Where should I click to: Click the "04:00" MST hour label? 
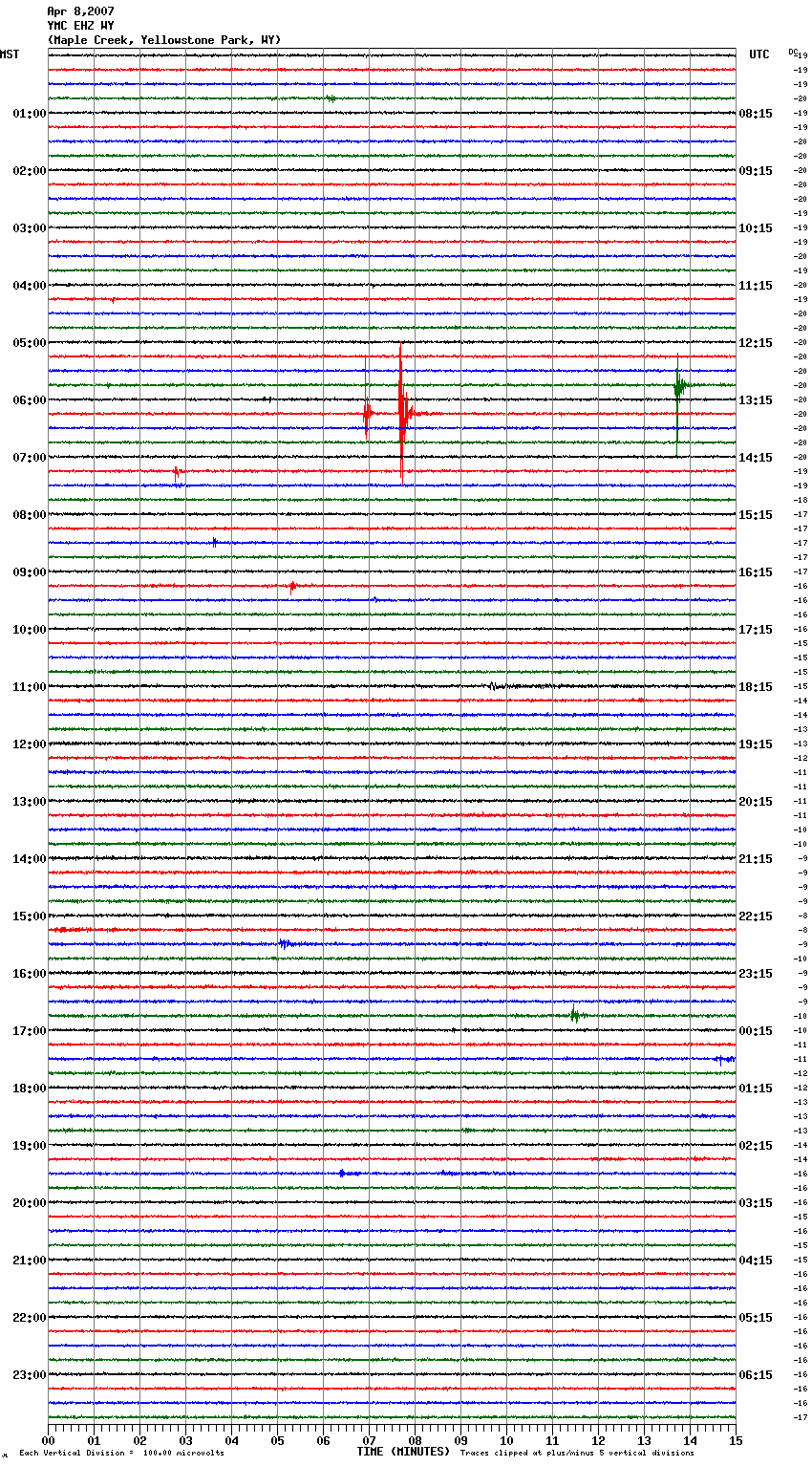click(x=30, y=286)
